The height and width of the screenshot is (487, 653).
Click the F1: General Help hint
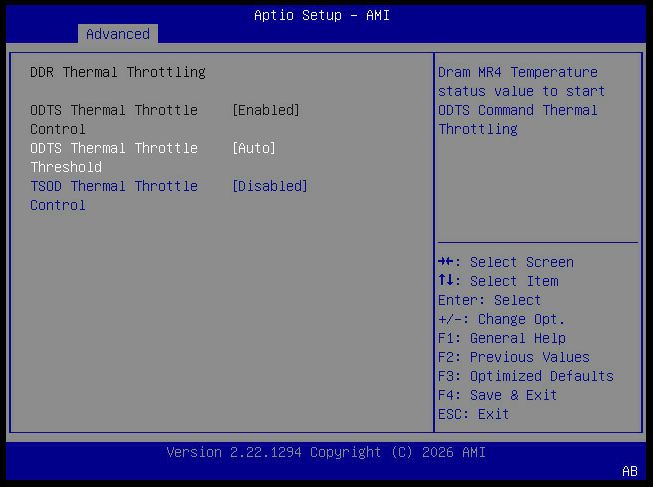tap(502, 338)
